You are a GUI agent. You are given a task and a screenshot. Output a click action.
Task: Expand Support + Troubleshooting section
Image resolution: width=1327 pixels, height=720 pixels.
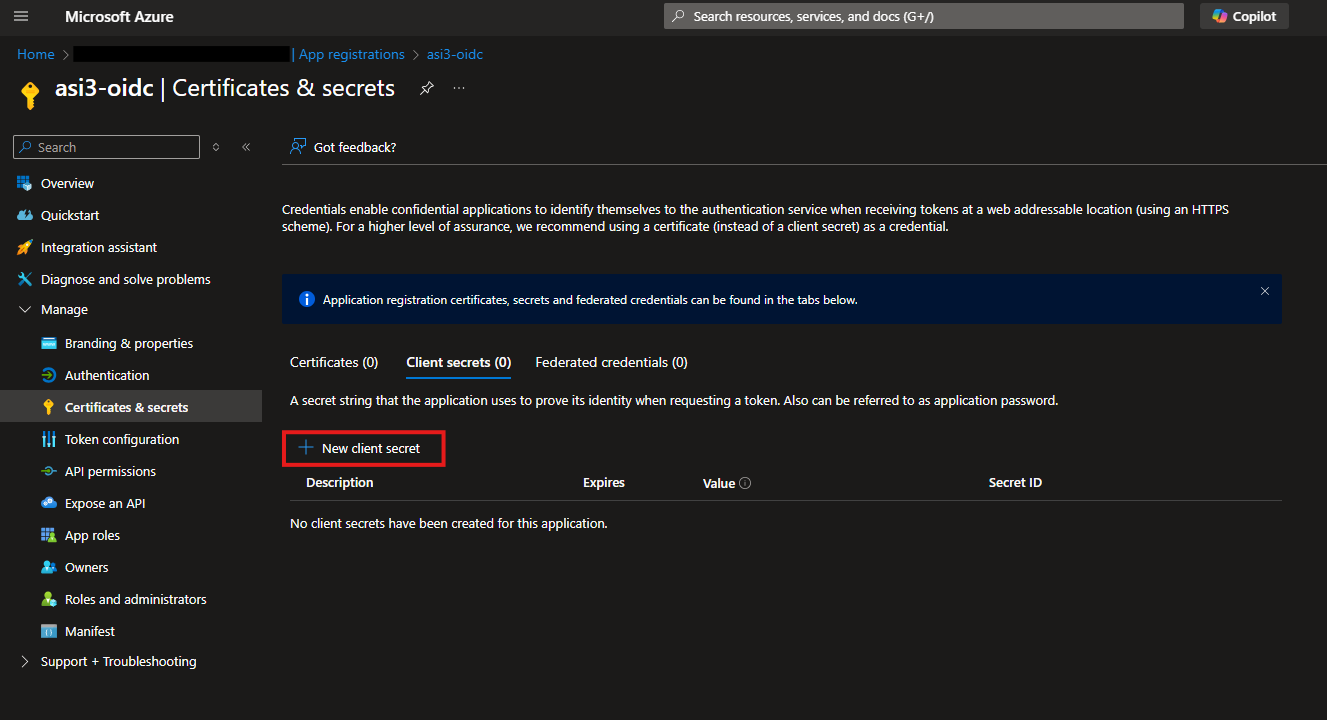(x=25, y=661)
